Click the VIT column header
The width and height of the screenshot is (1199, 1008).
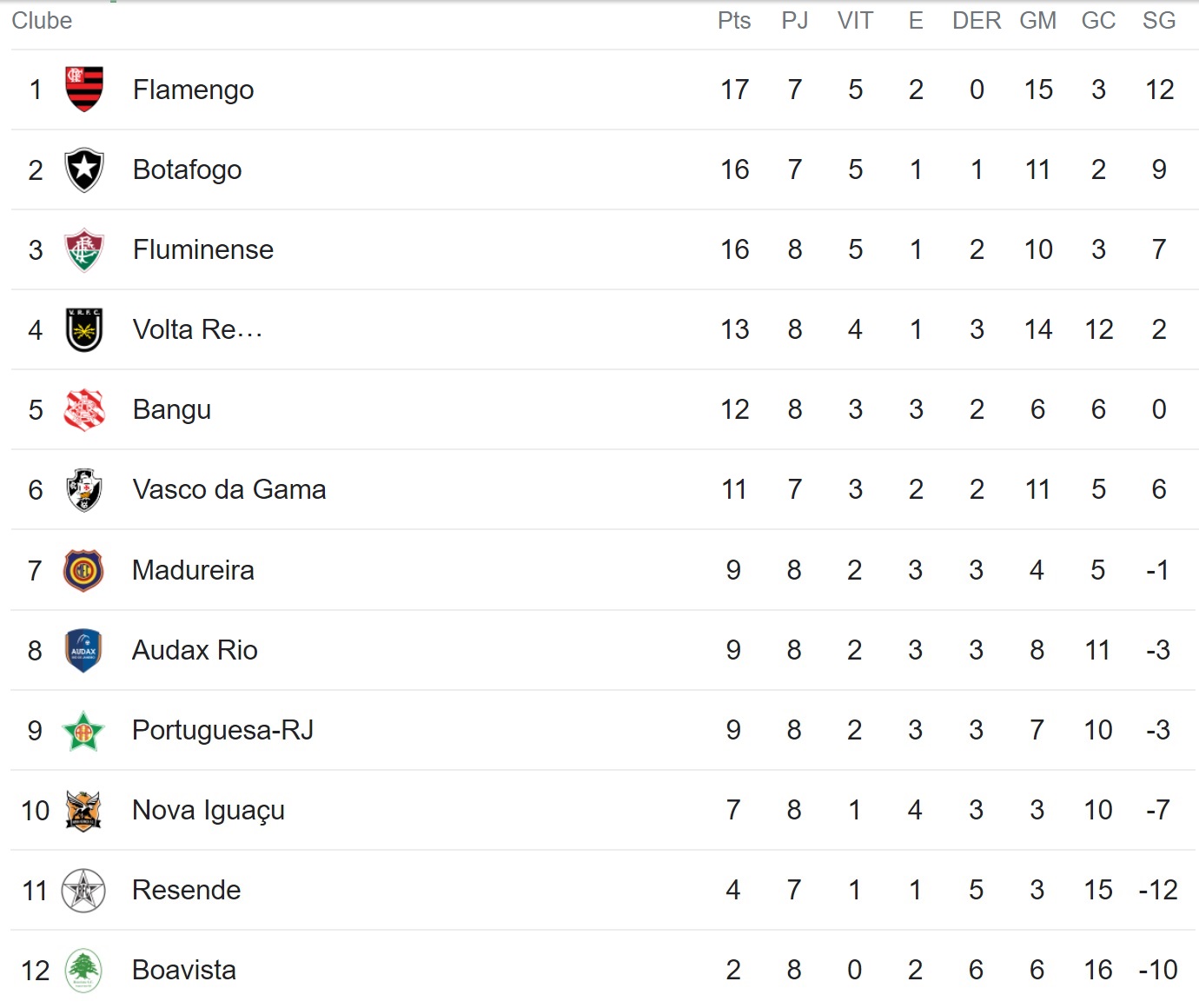pos(855,21)
